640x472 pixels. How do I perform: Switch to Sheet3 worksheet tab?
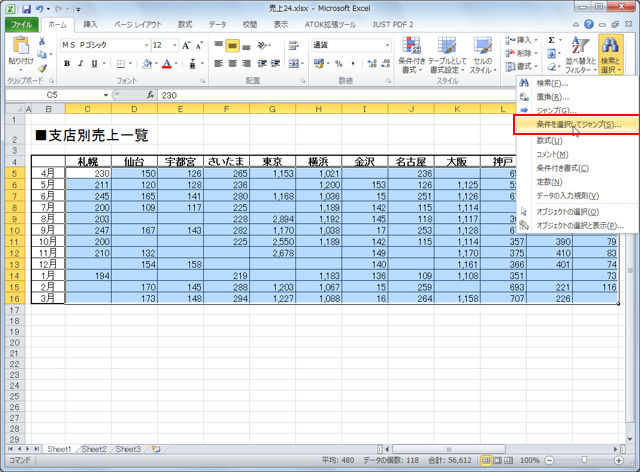coord(128,449)
